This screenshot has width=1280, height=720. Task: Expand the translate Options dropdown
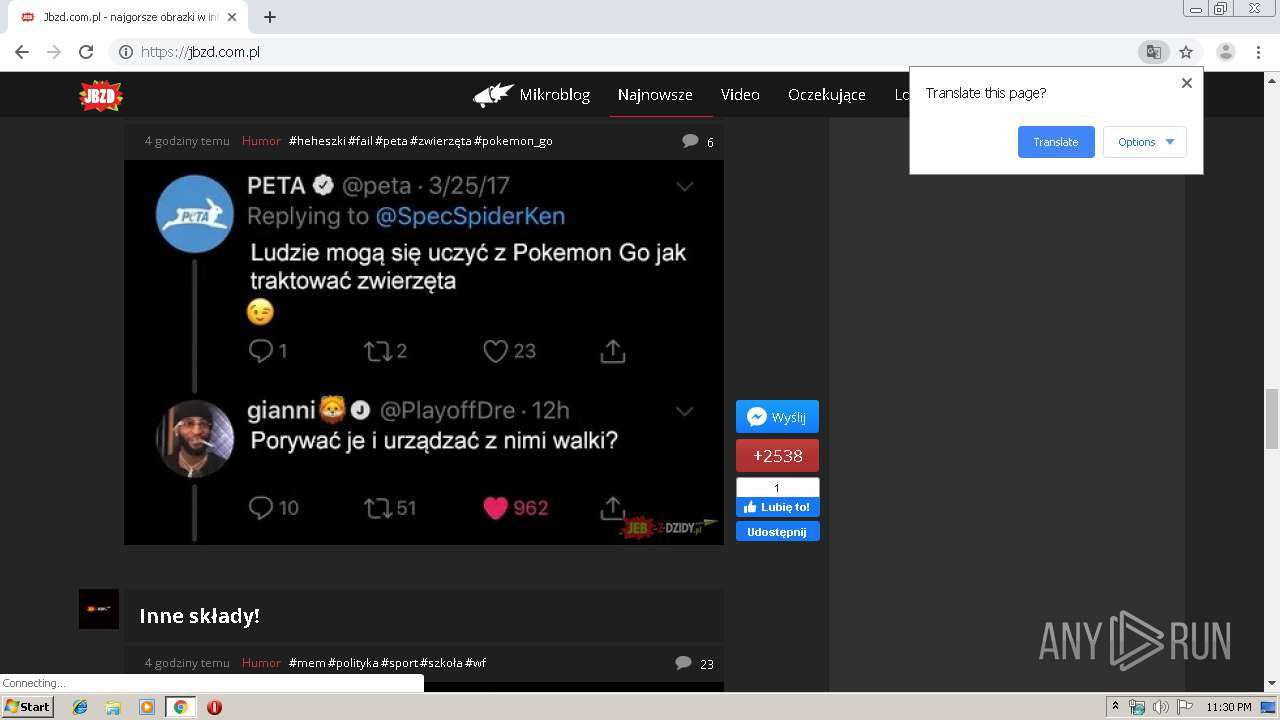pos(1145,142)
